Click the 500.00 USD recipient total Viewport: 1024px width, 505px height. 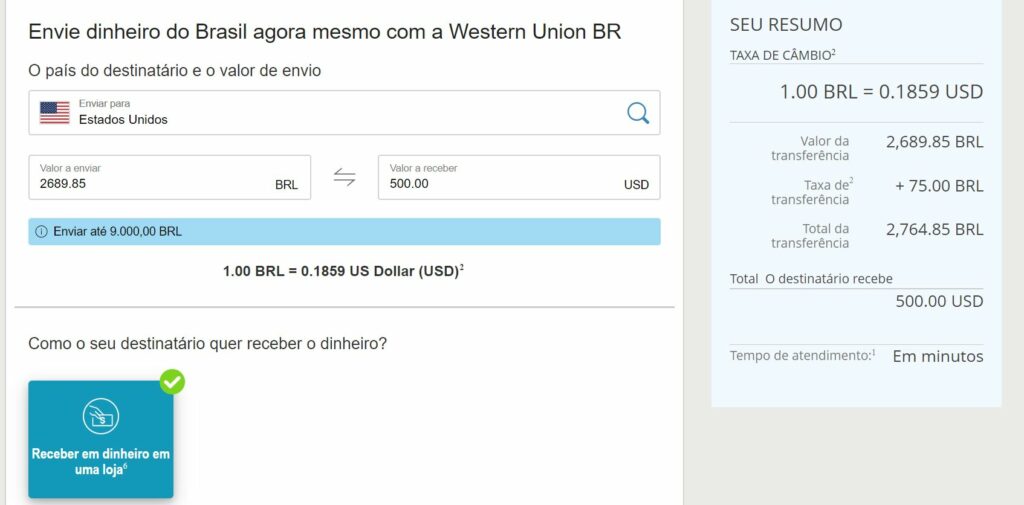pos(939,301)
